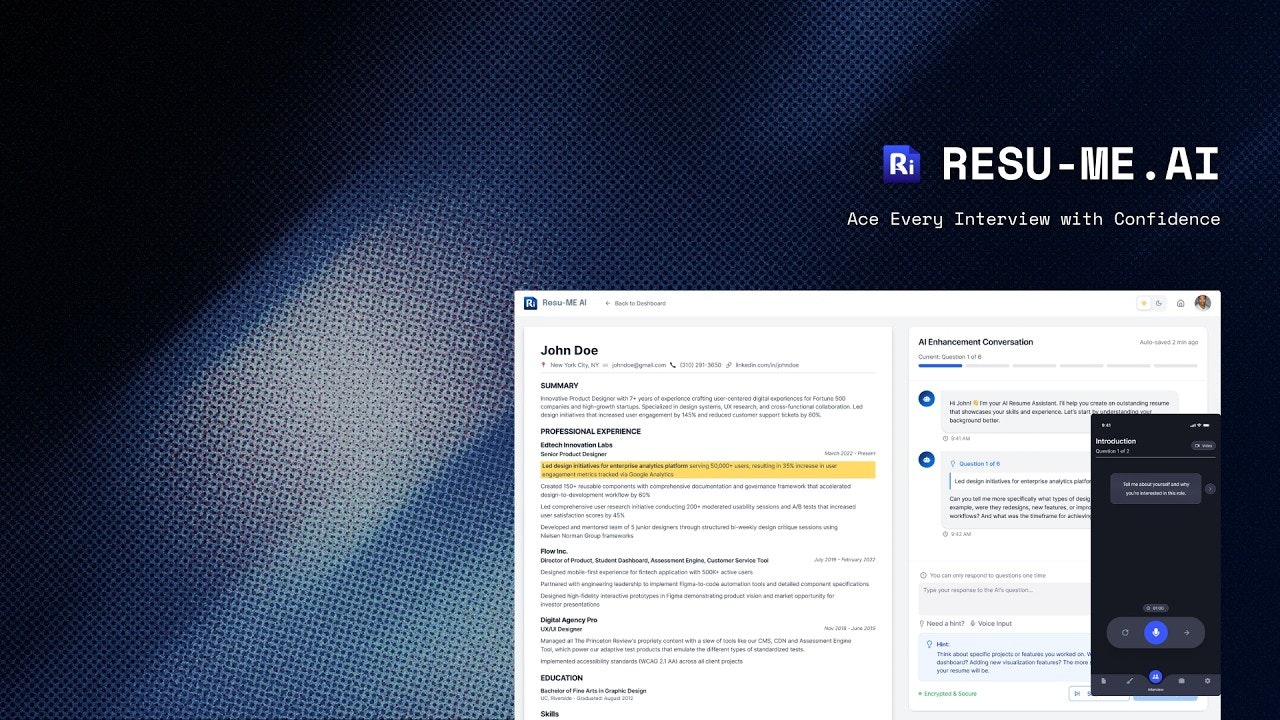Click 'Digital Agency Pro' company heading

tap(569, 620)
